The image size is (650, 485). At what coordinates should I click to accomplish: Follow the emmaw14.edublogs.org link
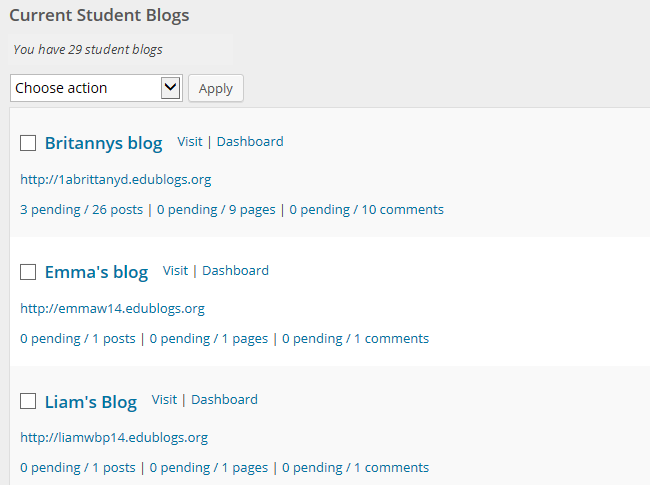pyautogui.click(x=112, y=309)
